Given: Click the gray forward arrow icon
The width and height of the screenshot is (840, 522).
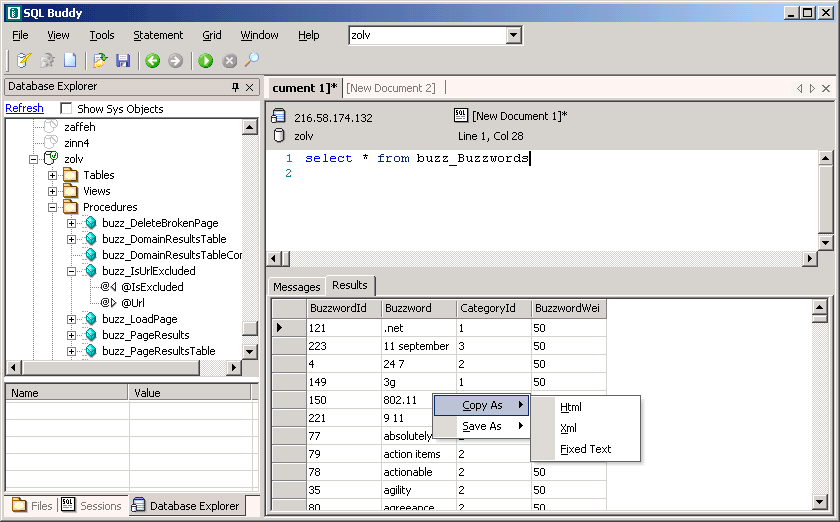Looking at the screenshot, I should pos(175,61).
